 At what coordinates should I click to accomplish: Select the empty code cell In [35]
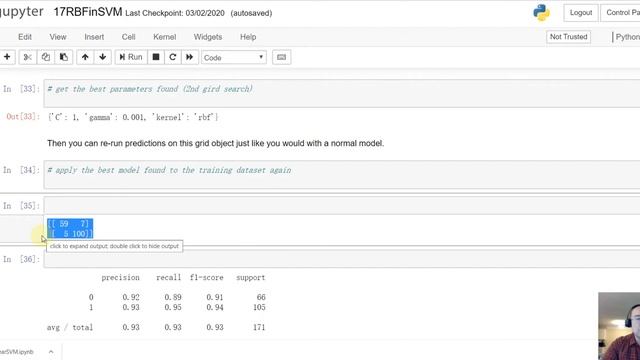342,205
